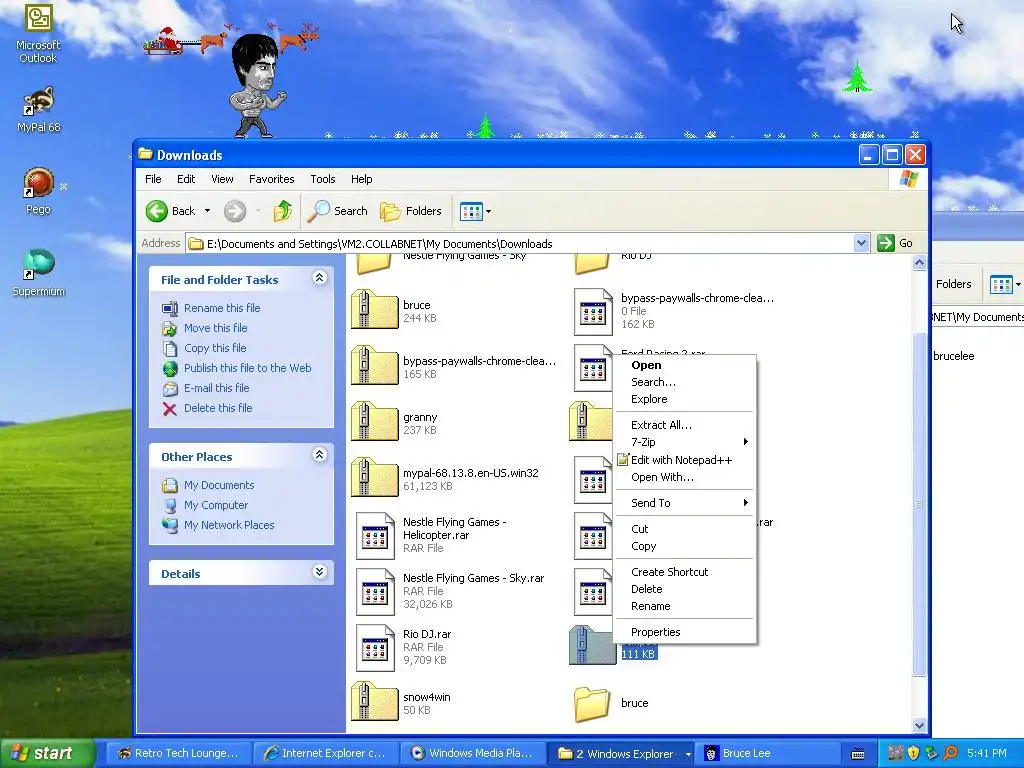Go to My Documents in Other Places
This screenshot has height=768, width=1024.
pos(219,485)
